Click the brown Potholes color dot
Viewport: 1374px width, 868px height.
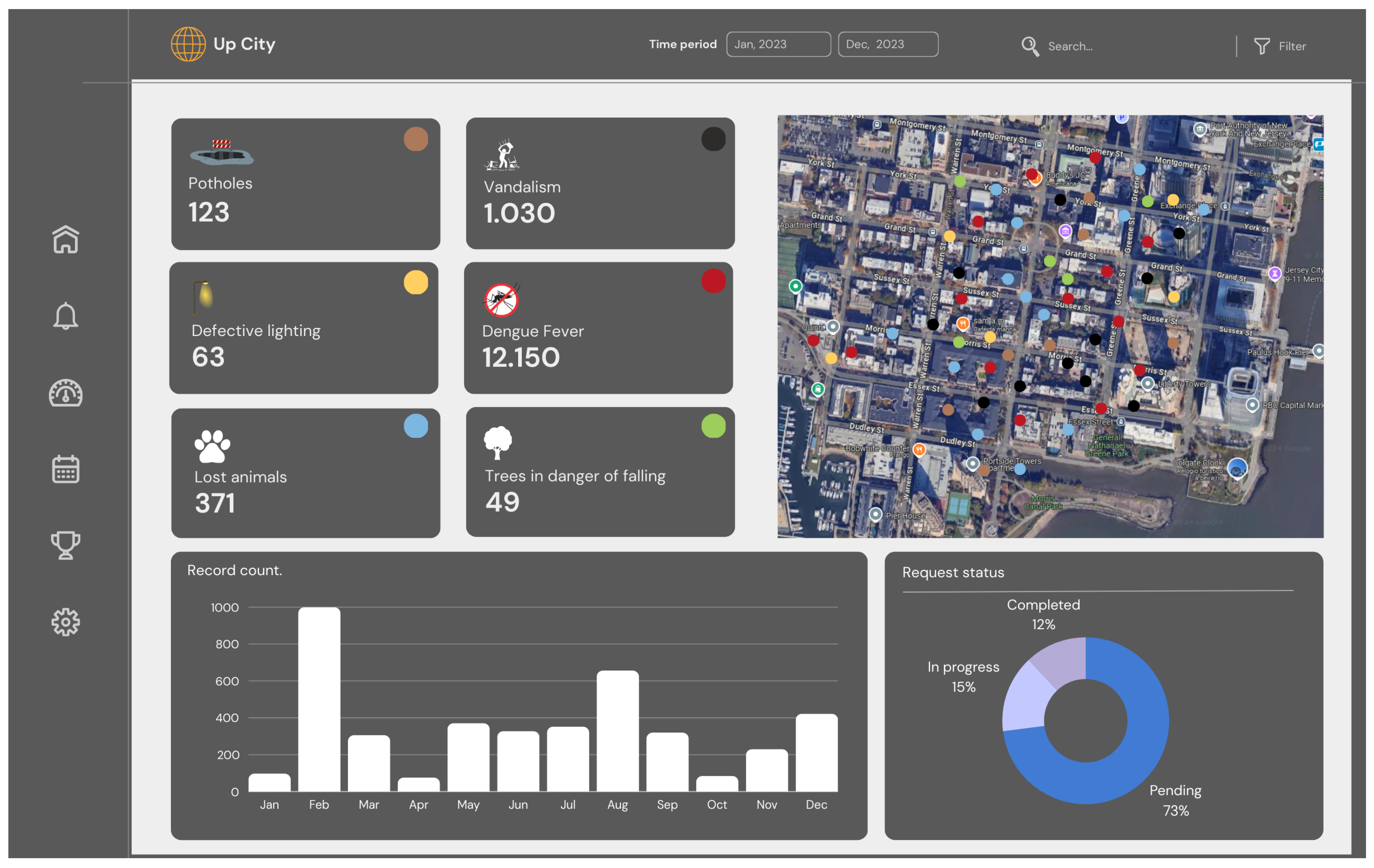[416, 139]
